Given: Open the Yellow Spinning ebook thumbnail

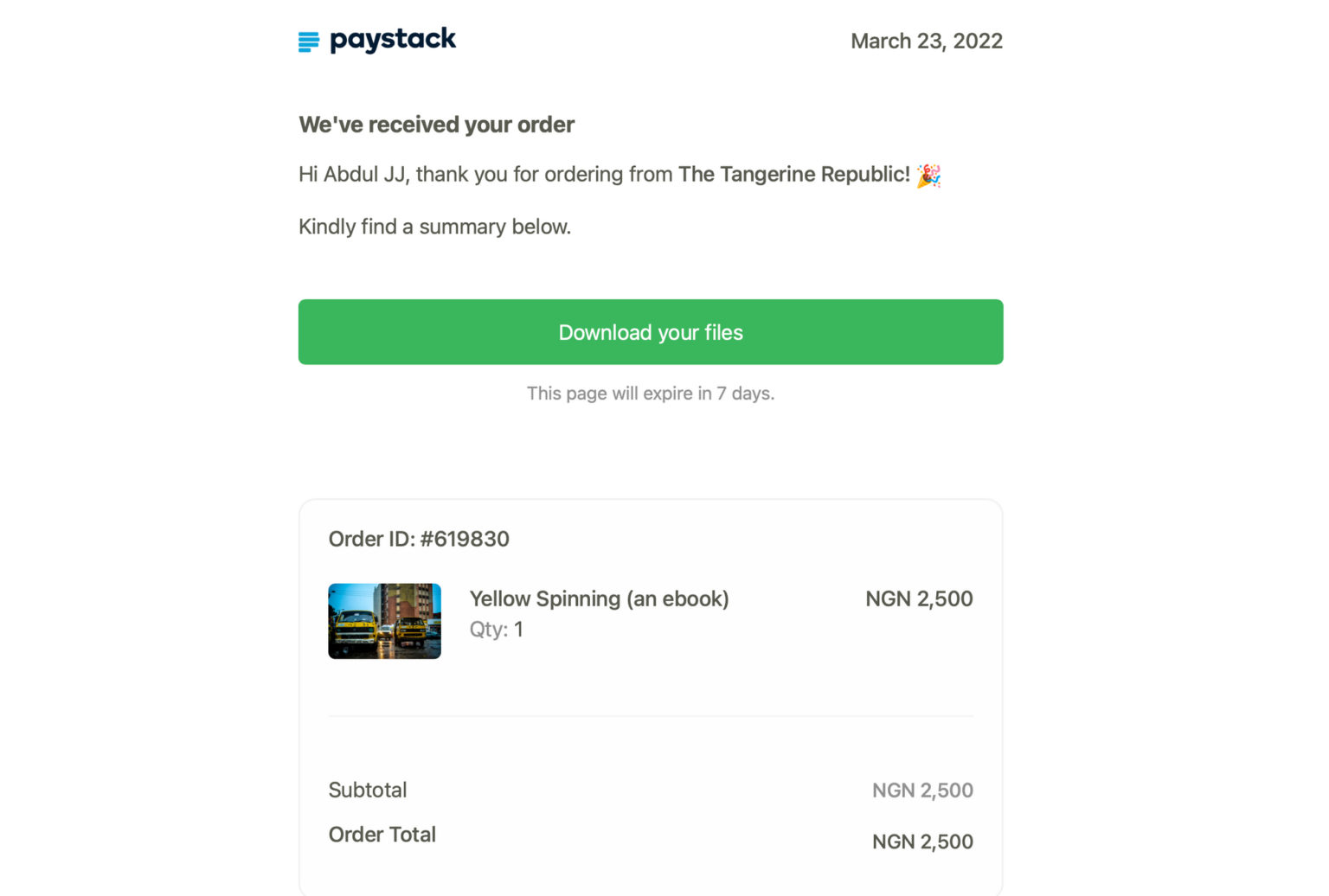Looking at the screenshot, I should tap(384, 621).
